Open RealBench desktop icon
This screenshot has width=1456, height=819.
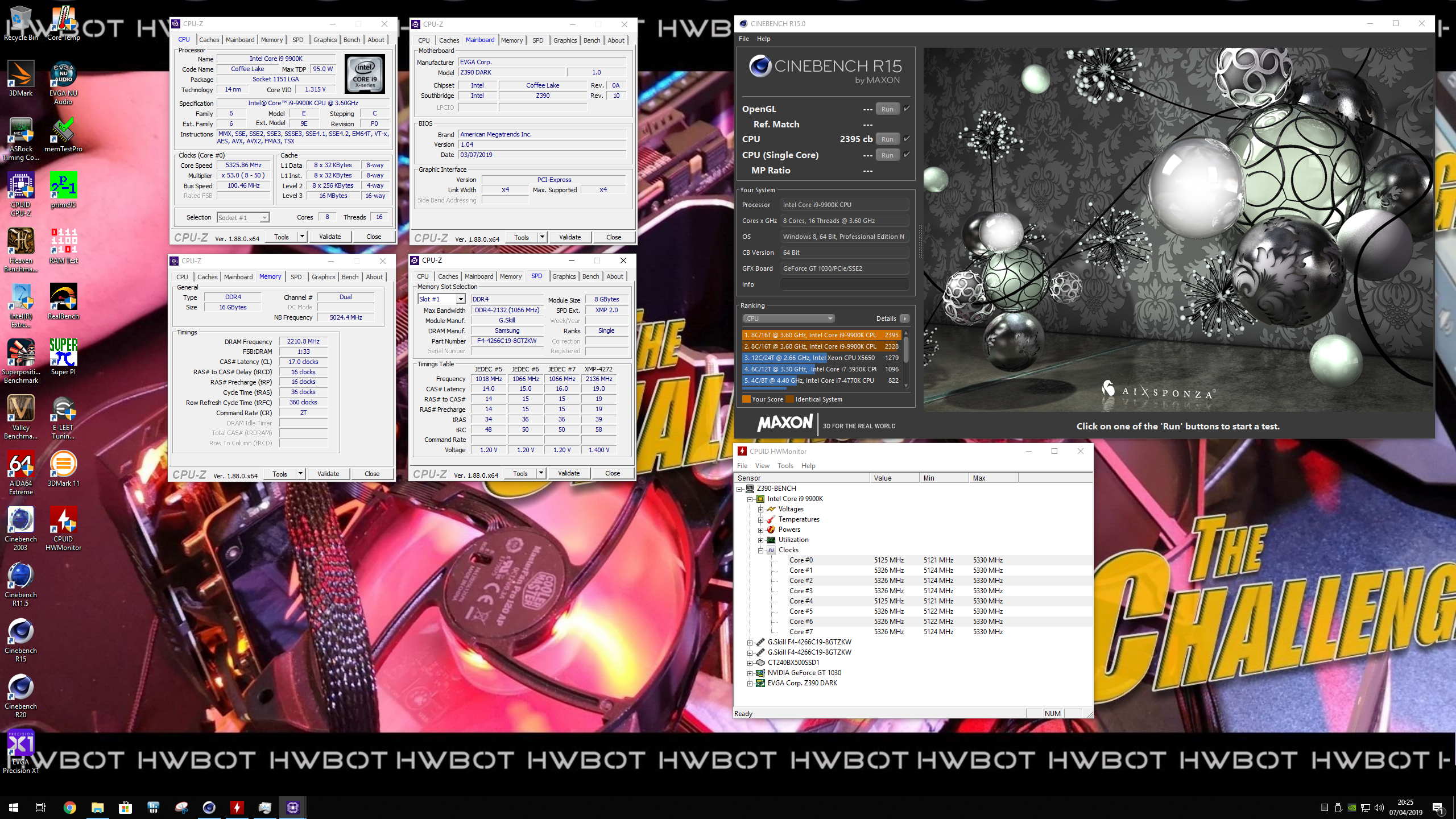point(63,301)
